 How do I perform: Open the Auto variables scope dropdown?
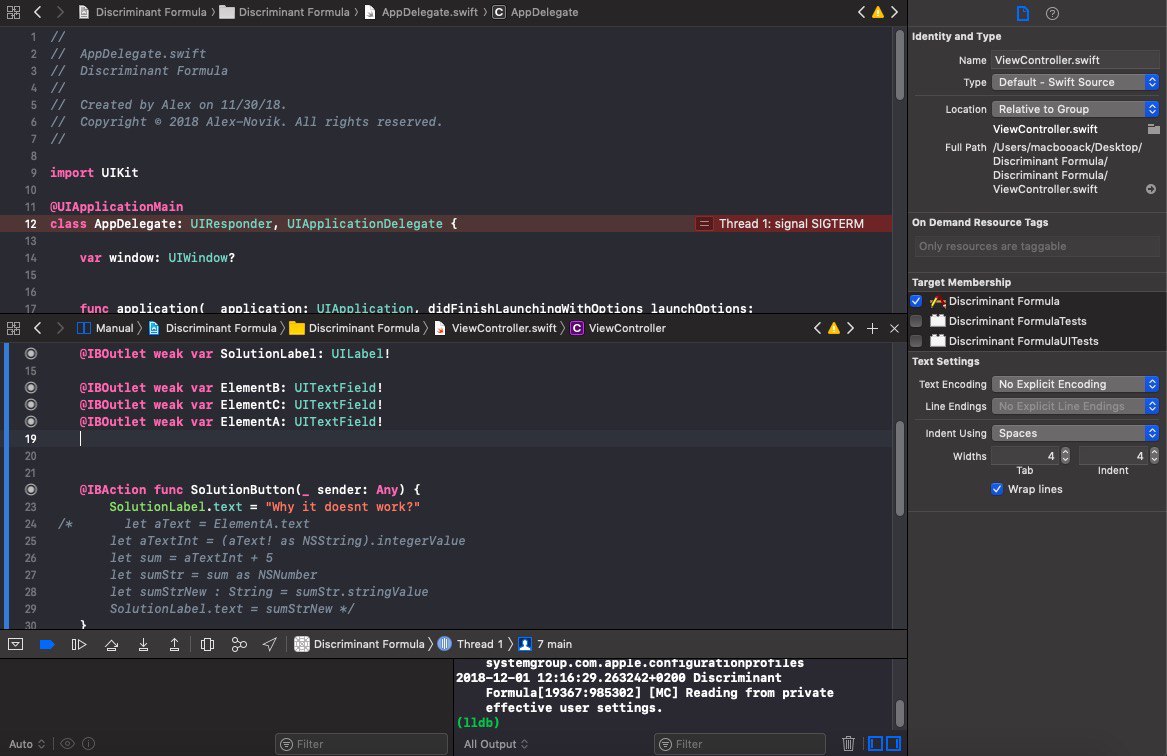pos(27,743)
